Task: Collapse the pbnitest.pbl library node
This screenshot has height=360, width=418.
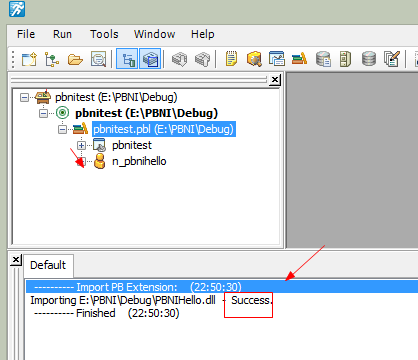Action: (x=62, y=129)
